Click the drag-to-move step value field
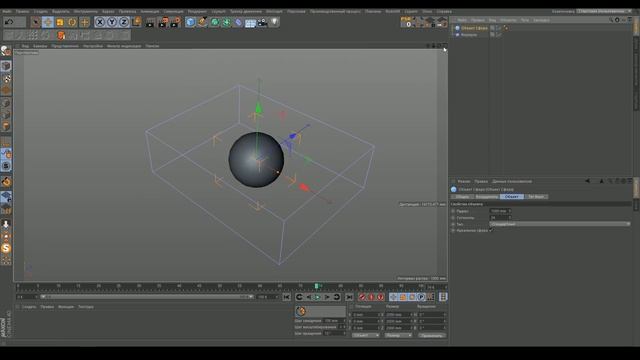Viewport: 640px width, 360px height. coord(334,321)
